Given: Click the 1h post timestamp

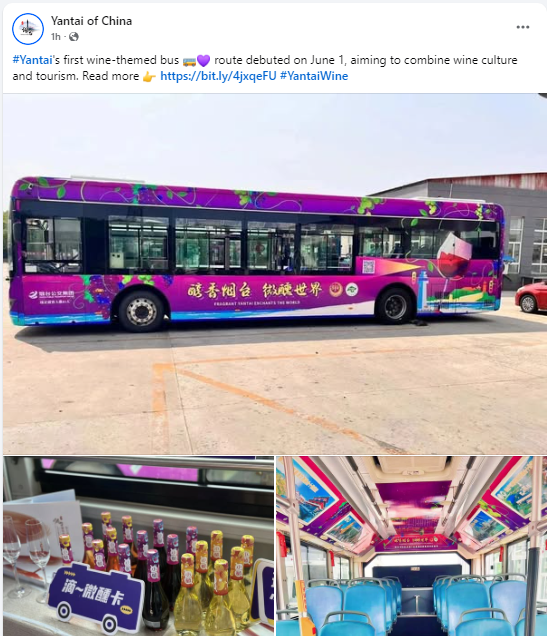Looking at the screenshot, I should (56, 37).
